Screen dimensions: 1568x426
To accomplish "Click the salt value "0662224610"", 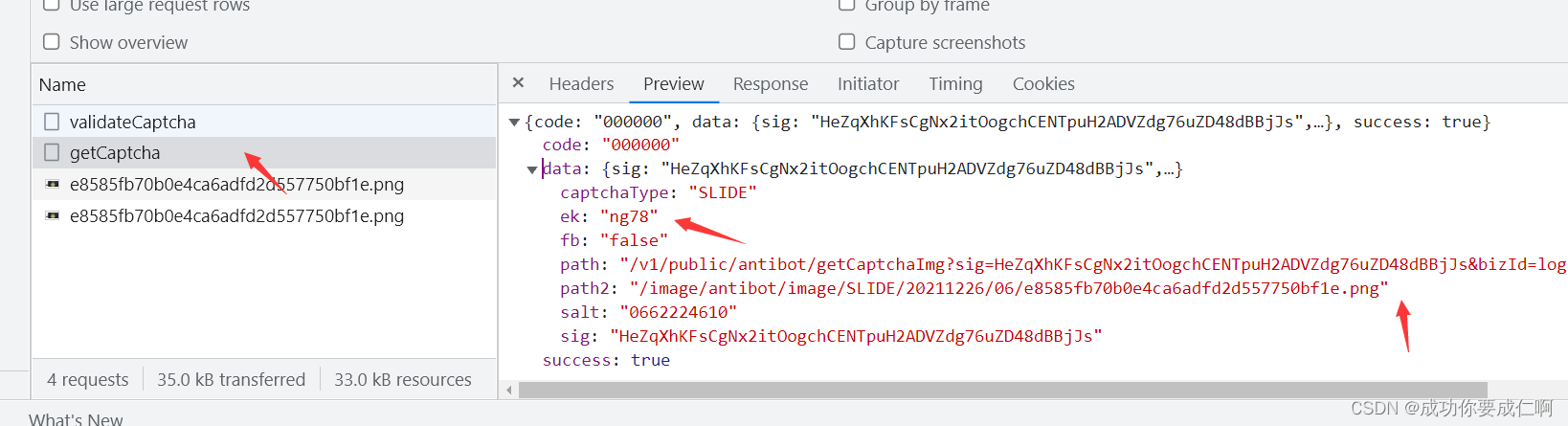I will (679, 312).
